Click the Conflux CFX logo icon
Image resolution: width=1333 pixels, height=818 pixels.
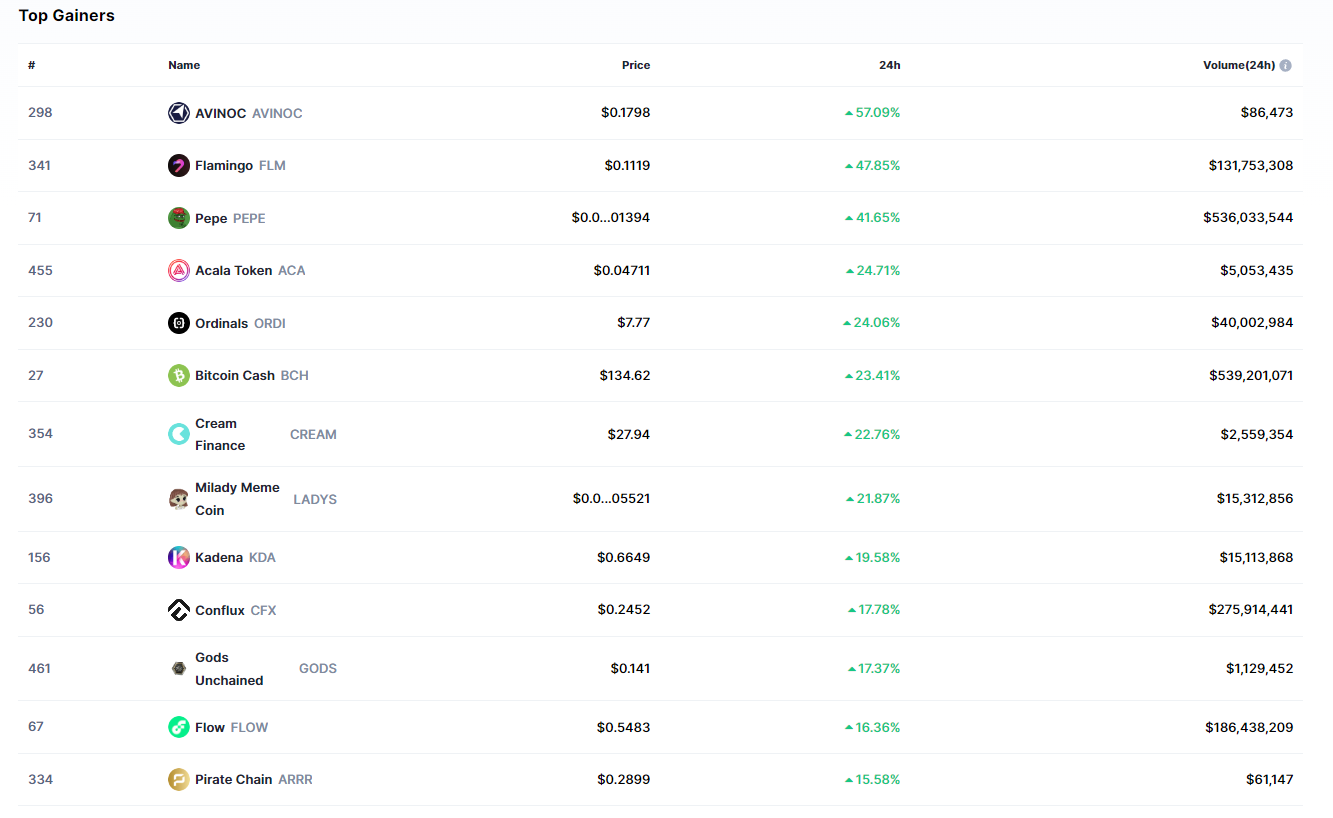179,610
